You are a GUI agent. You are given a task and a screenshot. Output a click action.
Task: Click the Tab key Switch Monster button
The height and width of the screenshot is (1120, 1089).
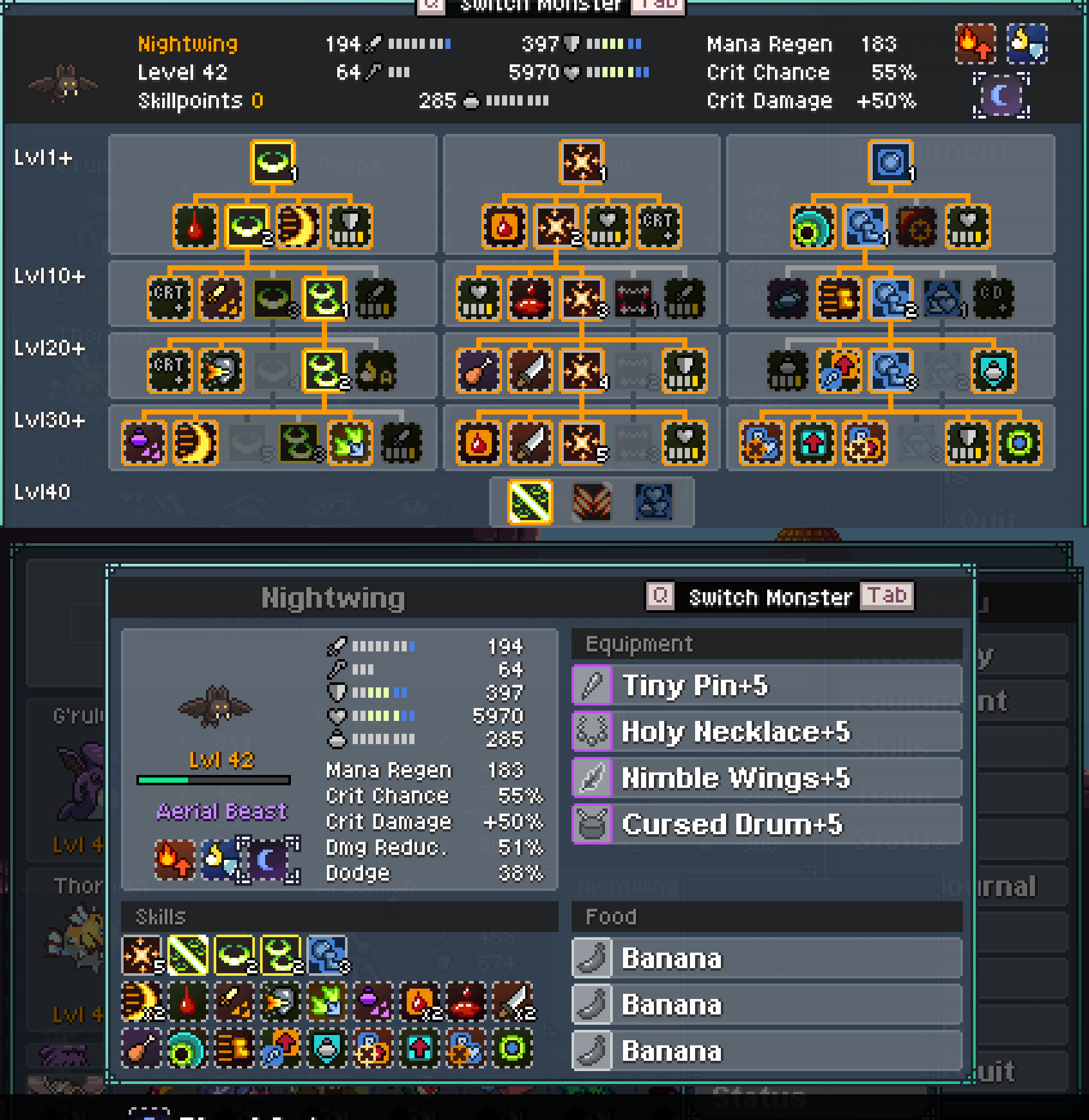(887, 596)
